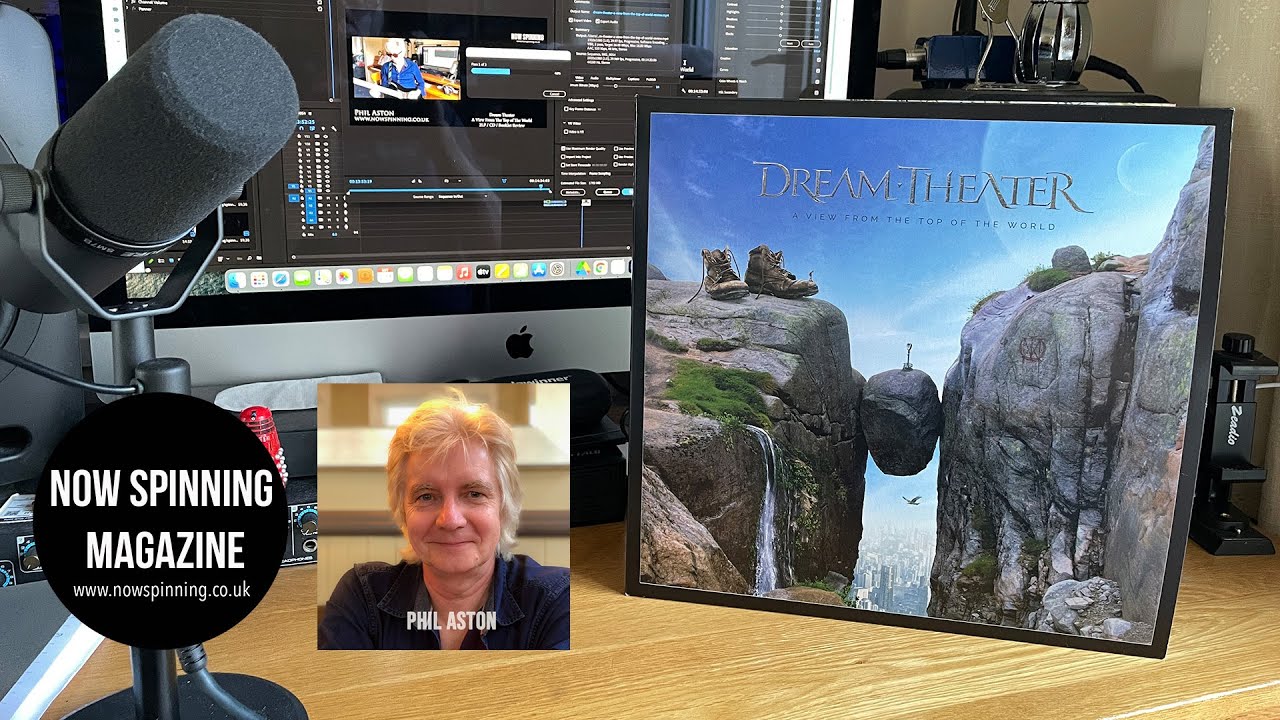Open the Source Range dropdown
The image size is (1280, 720).
coord(463,196)
